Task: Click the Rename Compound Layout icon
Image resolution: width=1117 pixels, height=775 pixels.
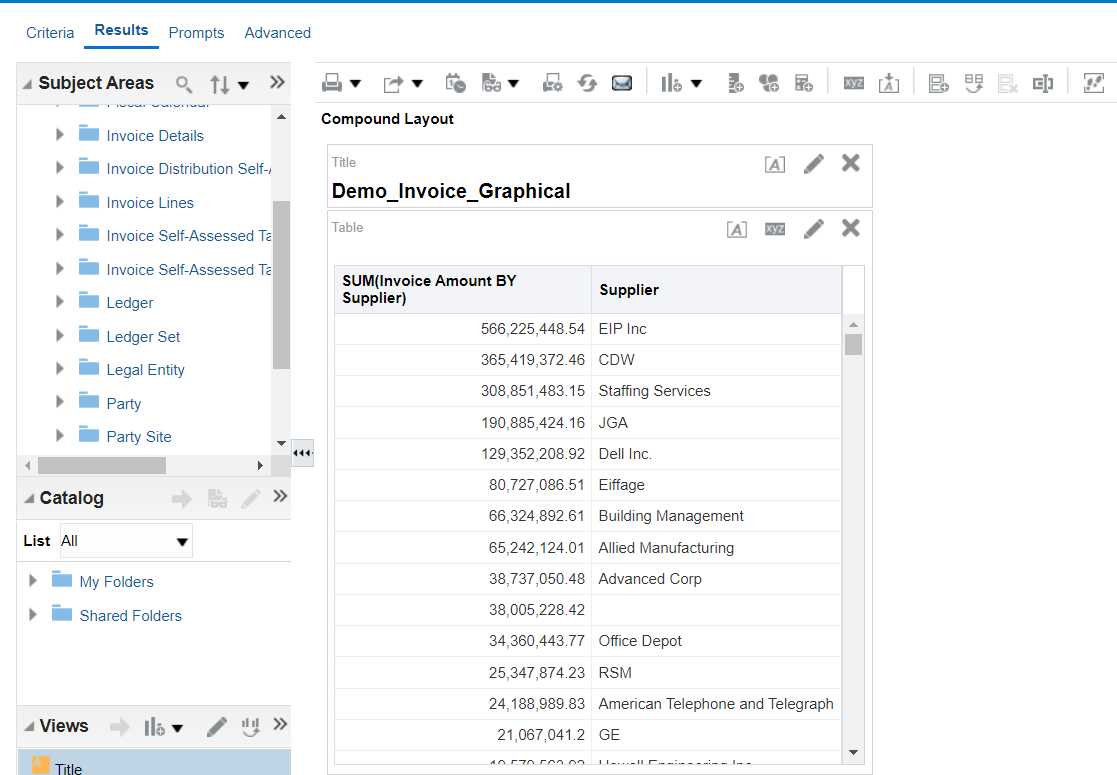Action: pyautogui.click(x=1043, y=83)
